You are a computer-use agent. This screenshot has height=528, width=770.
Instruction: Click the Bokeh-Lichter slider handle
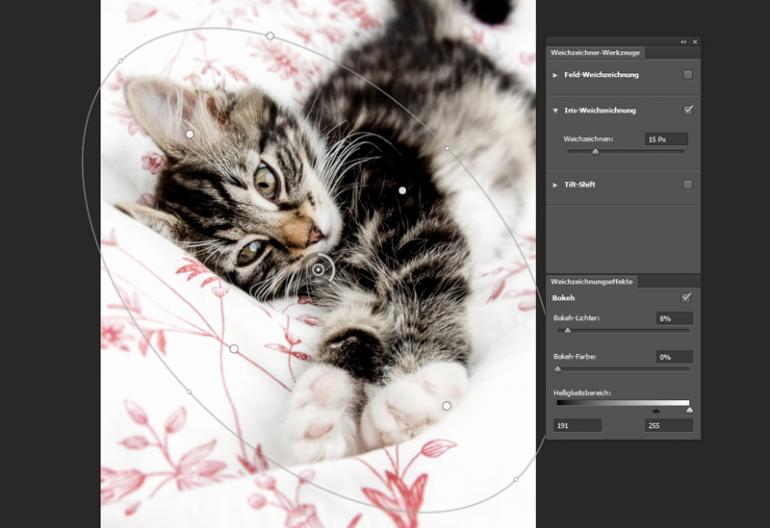click(x=568, y=331)
